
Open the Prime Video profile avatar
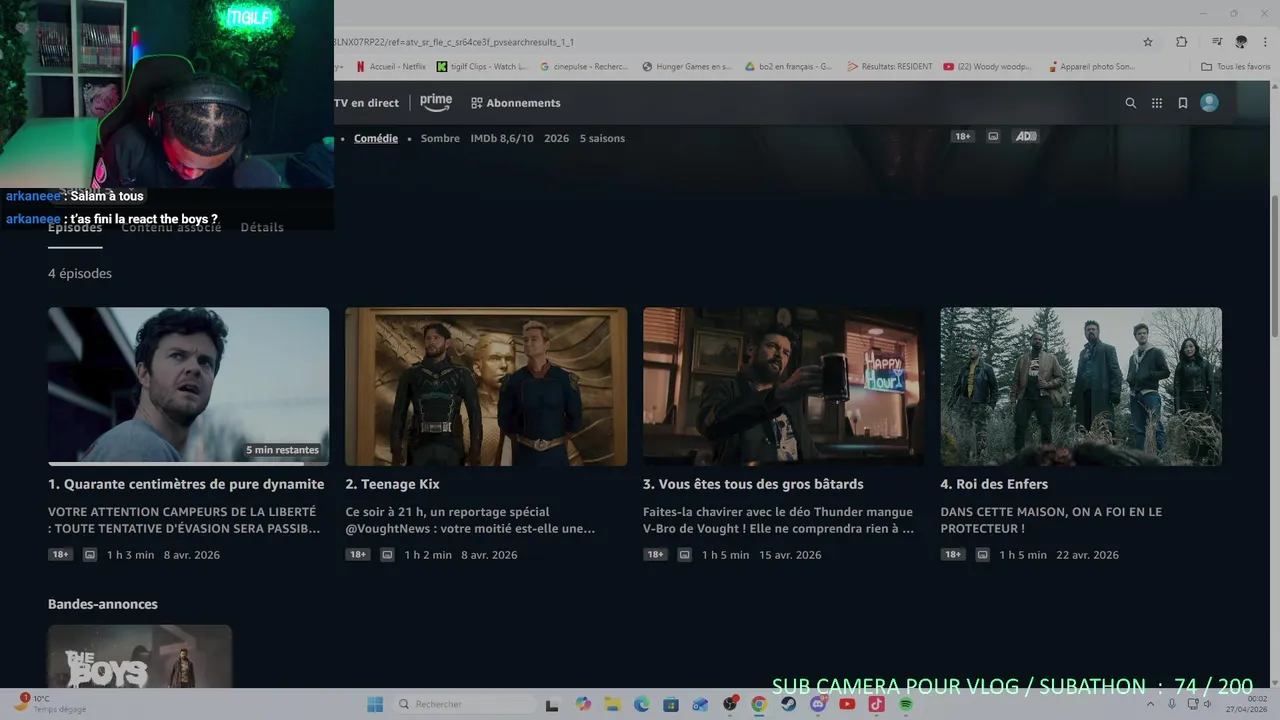1209,103
